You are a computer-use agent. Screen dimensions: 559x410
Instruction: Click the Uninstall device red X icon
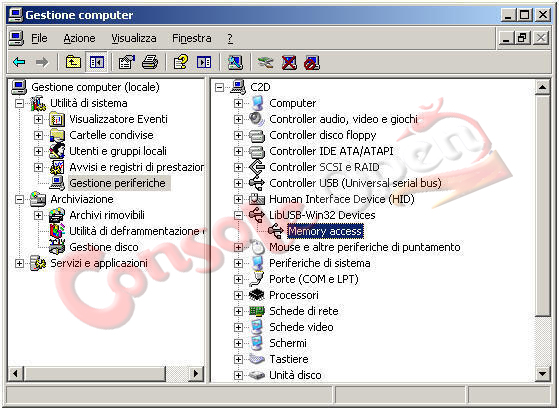pos(289,62)
